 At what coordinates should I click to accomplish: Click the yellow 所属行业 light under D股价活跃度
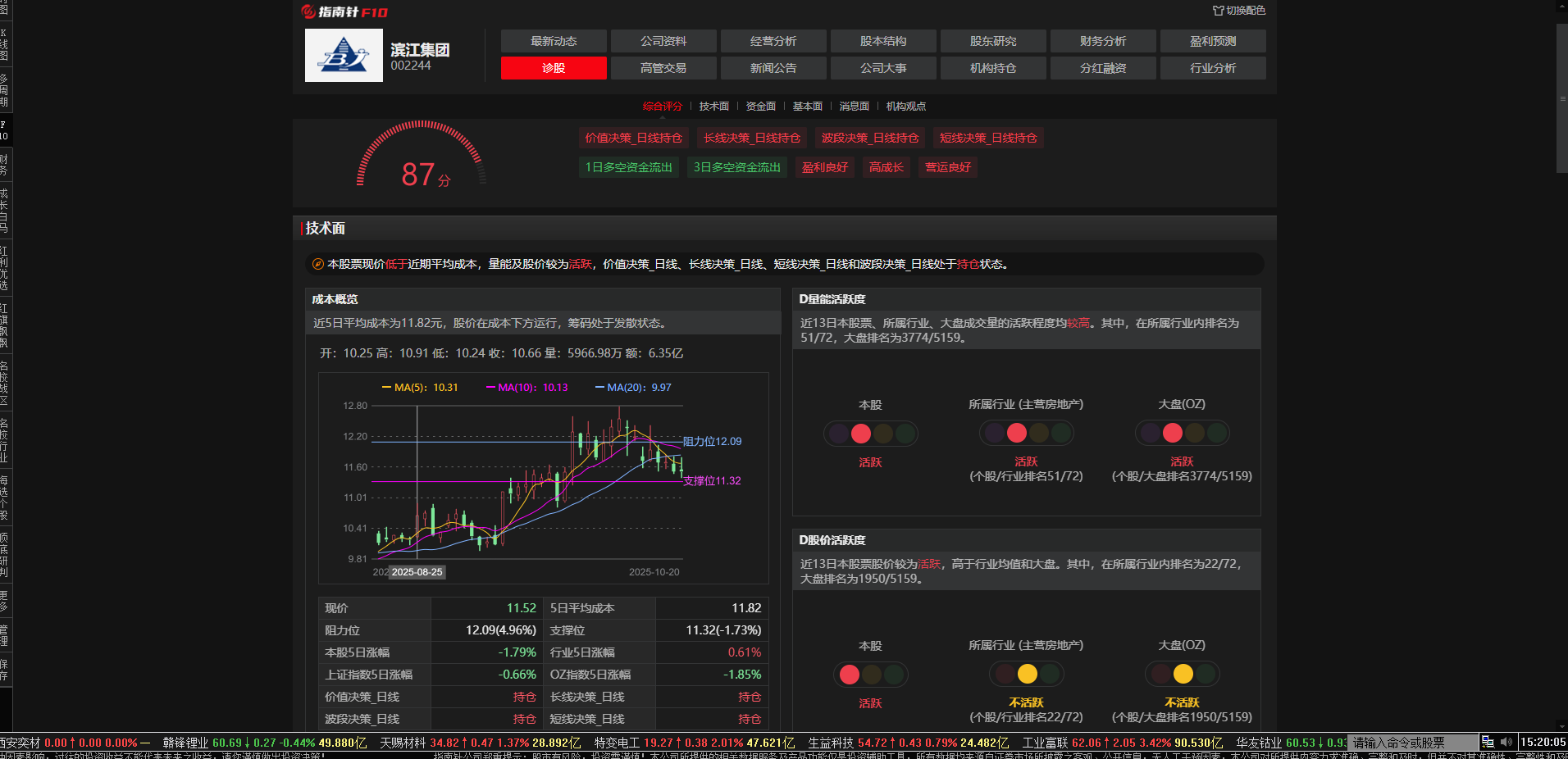pos(1028,674)
